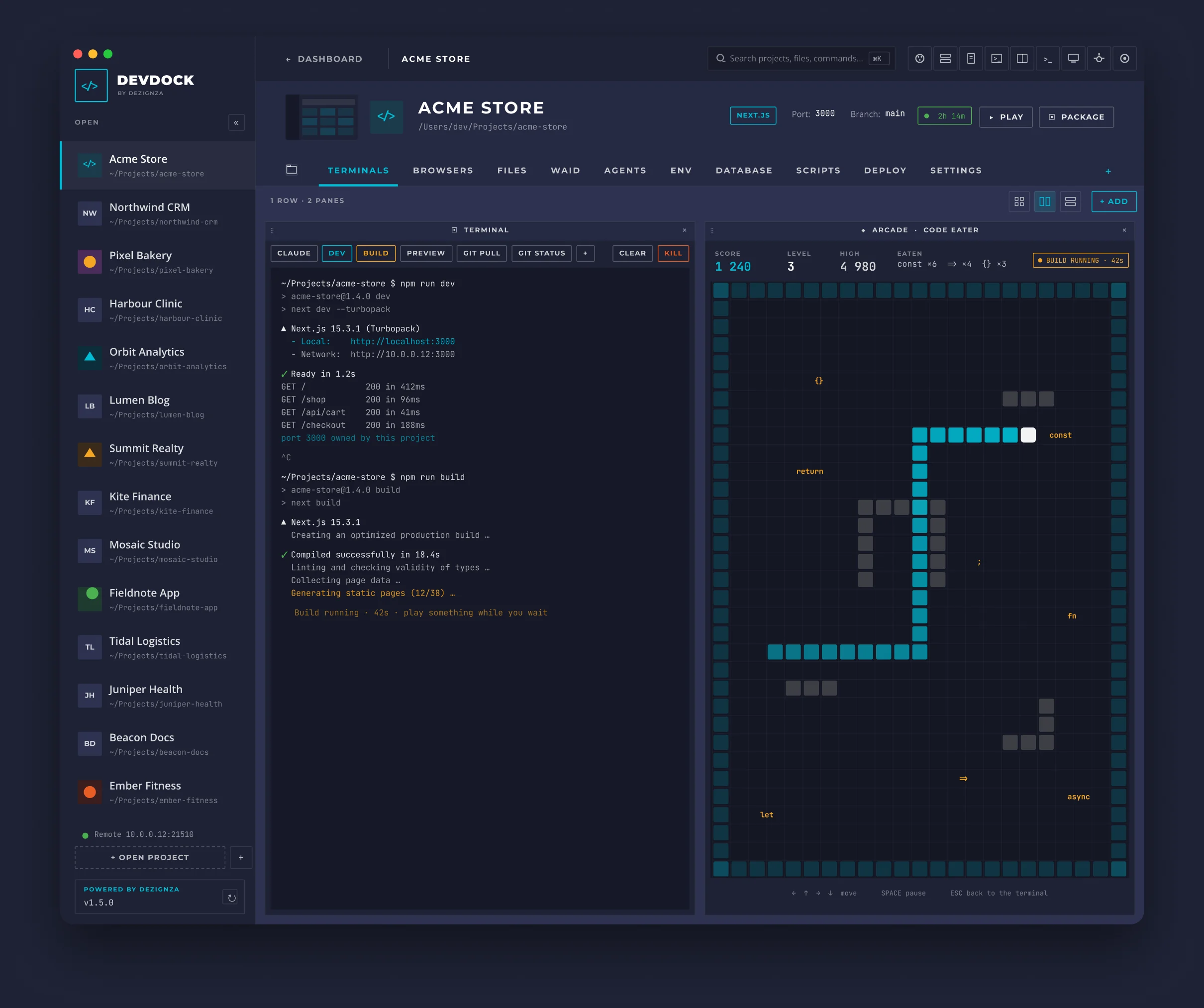Image resolution: width=1204 pixels, height=1008 pixels.
Task: Click the Remote 10.0.0.12:21510 status text
Action: 143,834
